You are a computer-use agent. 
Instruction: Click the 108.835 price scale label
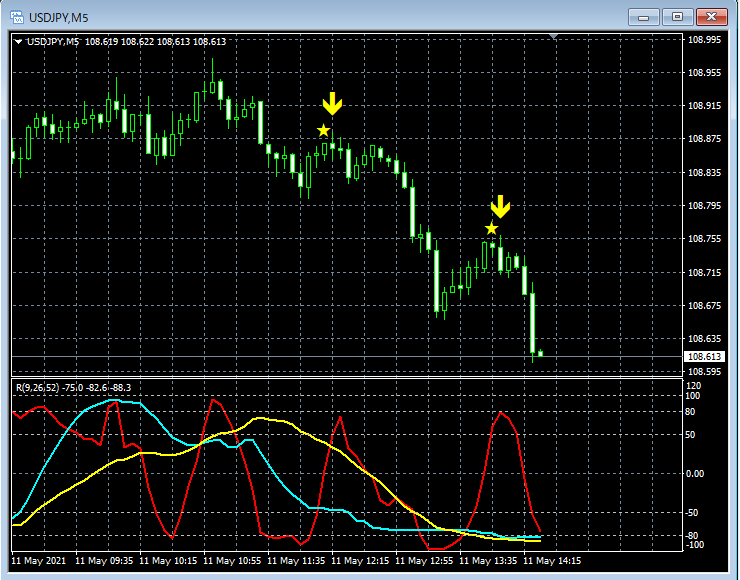coord(704,173)
